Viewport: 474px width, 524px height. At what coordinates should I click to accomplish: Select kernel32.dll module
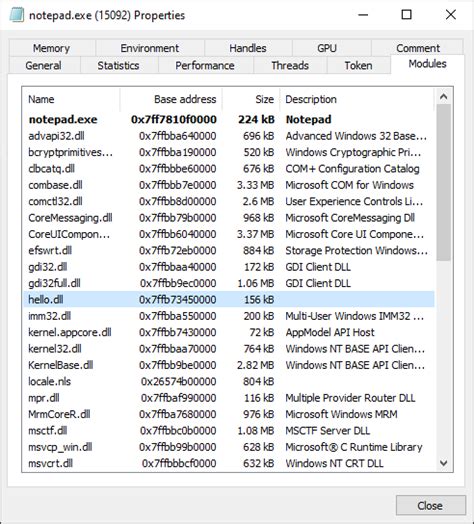tap(229, 349)
